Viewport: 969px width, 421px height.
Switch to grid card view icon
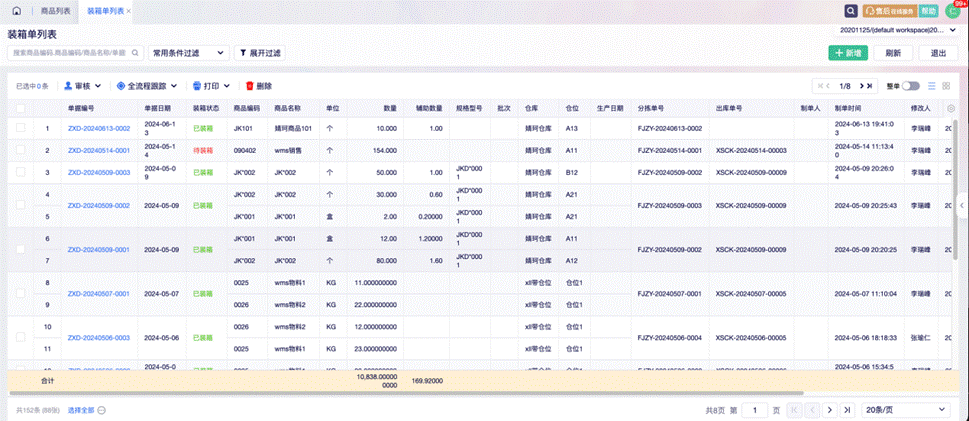(946, 86)
